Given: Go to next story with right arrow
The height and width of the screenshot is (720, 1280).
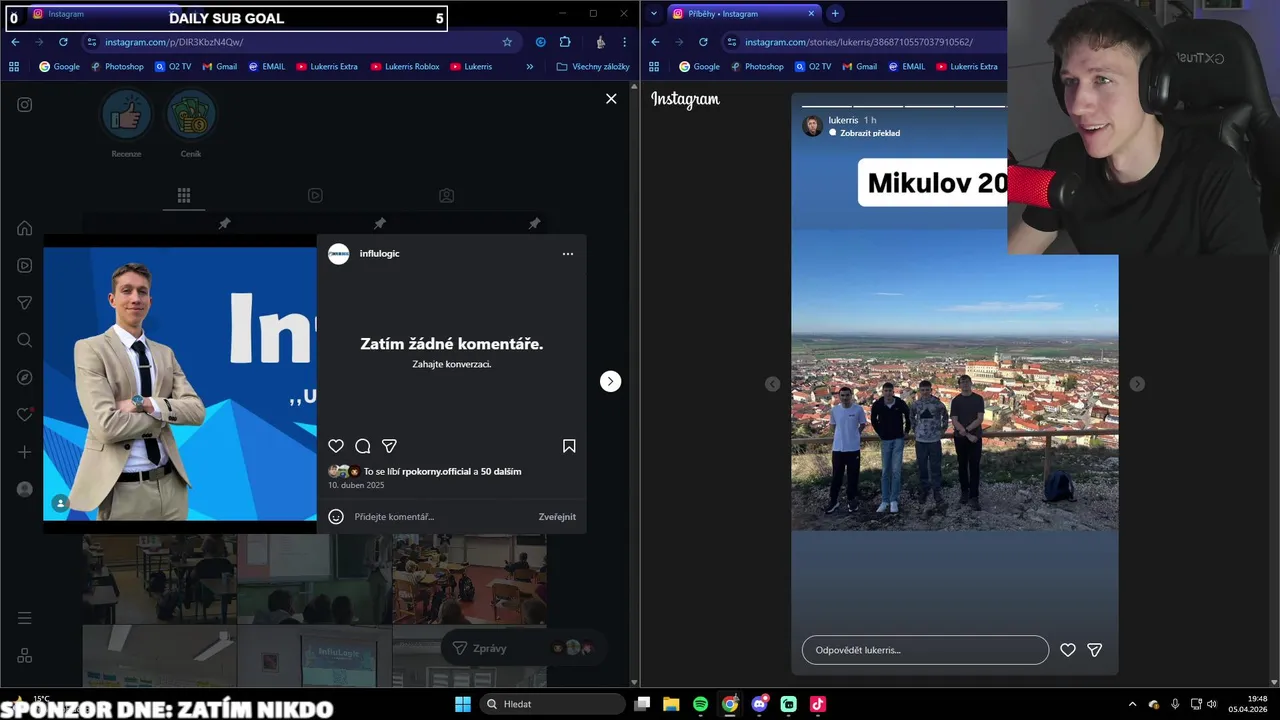Looking at the screenshot, I should [1137, 384].
